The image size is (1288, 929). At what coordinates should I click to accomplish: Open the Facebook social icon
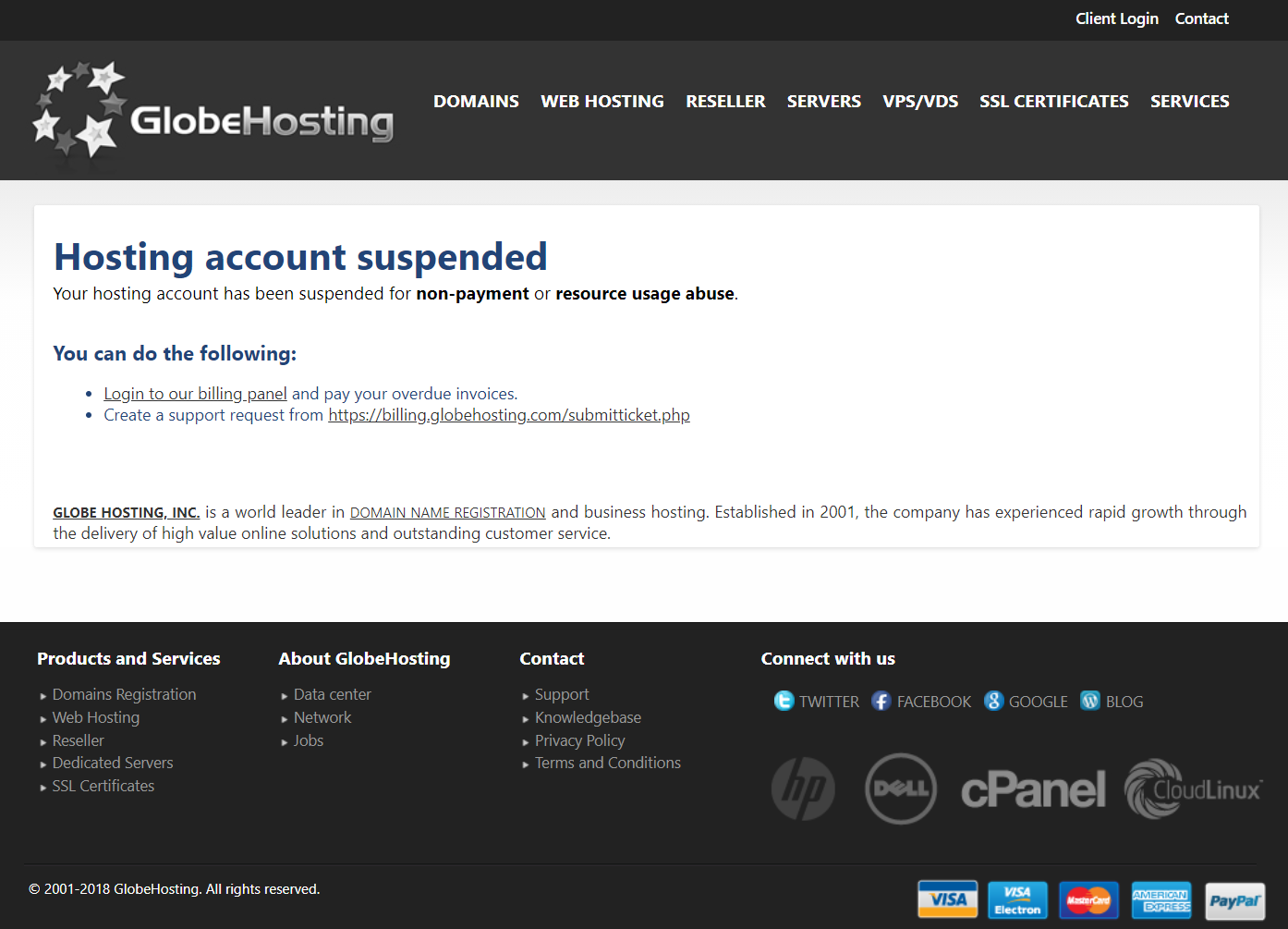pos(881,701)
